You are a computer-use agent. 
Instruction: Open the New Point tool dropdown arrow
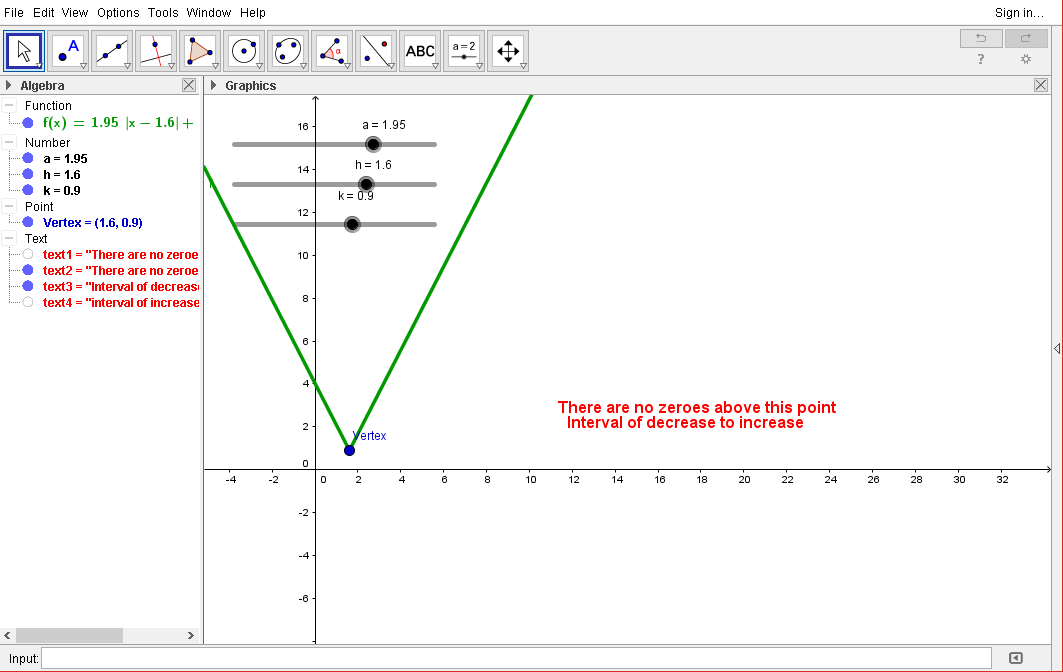click(x=83, y=66)
